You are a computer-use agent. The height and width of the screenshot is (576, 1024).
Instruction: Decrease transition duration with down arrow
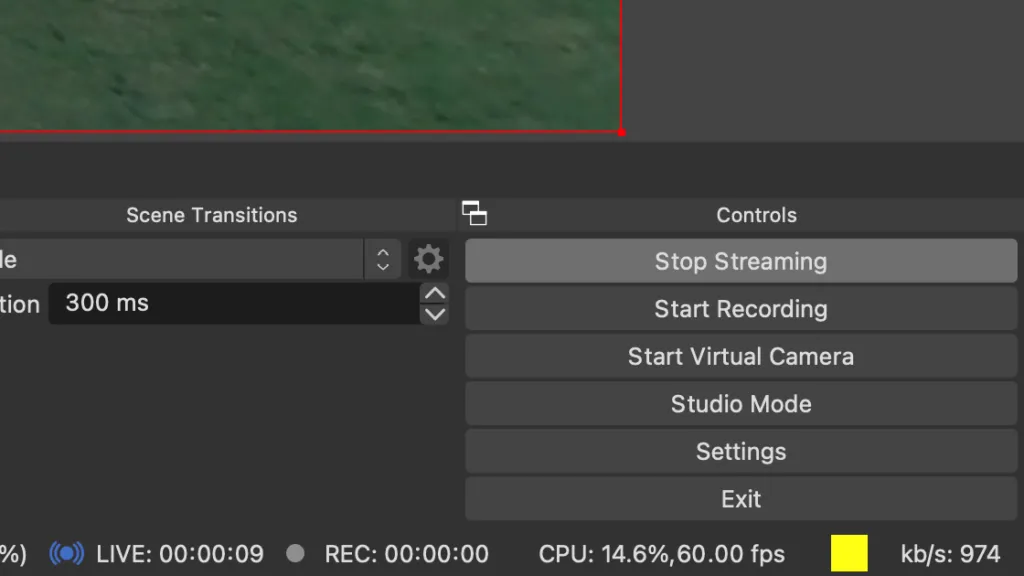(435, 314)
